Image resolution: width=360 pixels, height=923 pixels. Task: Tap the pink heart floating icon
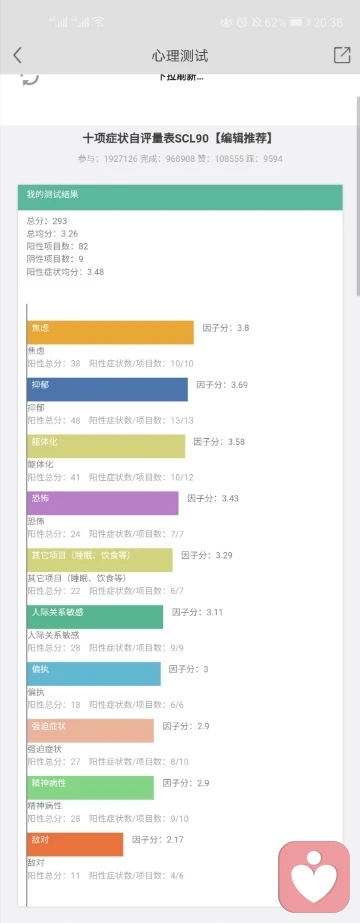tap(314, 876)
